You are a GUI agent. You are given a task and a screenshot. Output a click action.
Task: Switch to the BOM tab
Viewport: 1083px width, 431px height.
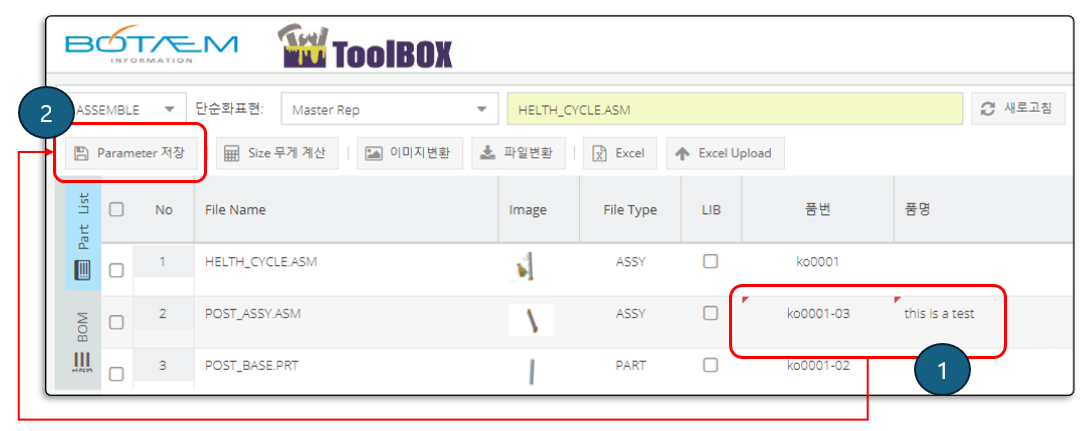pyautogui.click(x=83, y=341)
